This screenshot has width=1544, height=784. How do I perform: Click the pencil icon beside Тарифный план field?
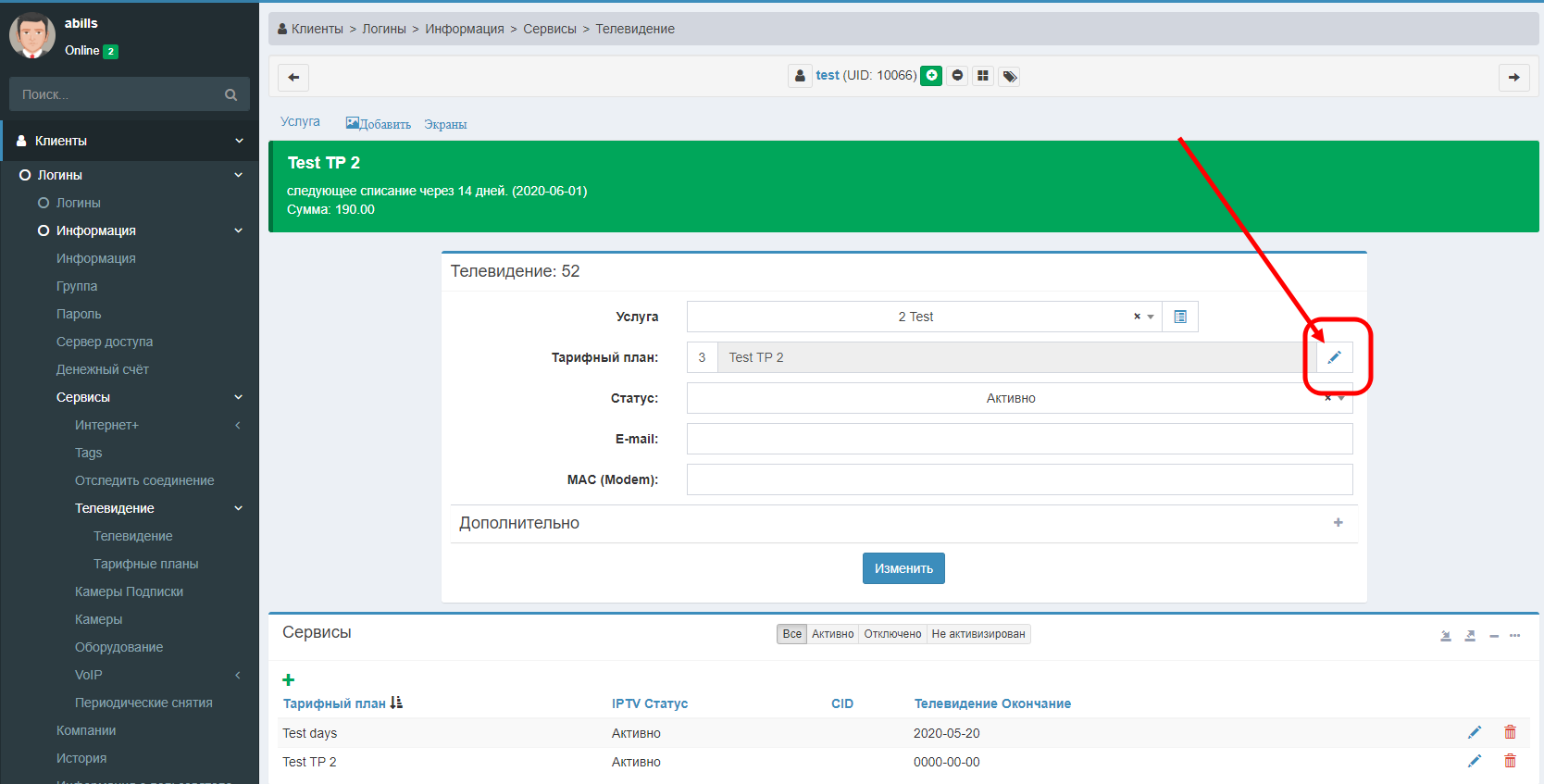(x=1334, y=357)
